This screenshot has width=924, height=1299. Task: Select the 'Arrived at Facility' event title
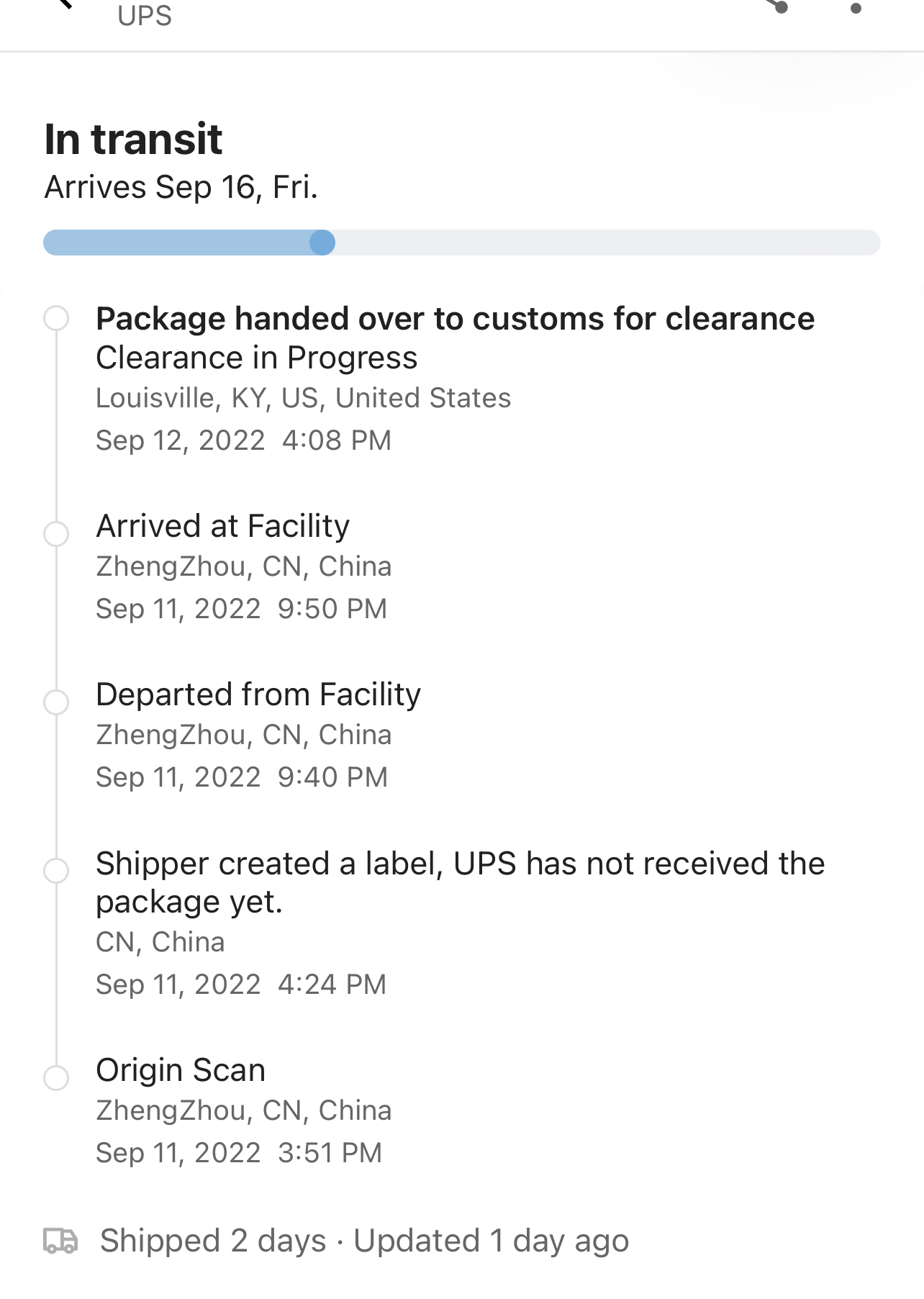pos(223,526)
